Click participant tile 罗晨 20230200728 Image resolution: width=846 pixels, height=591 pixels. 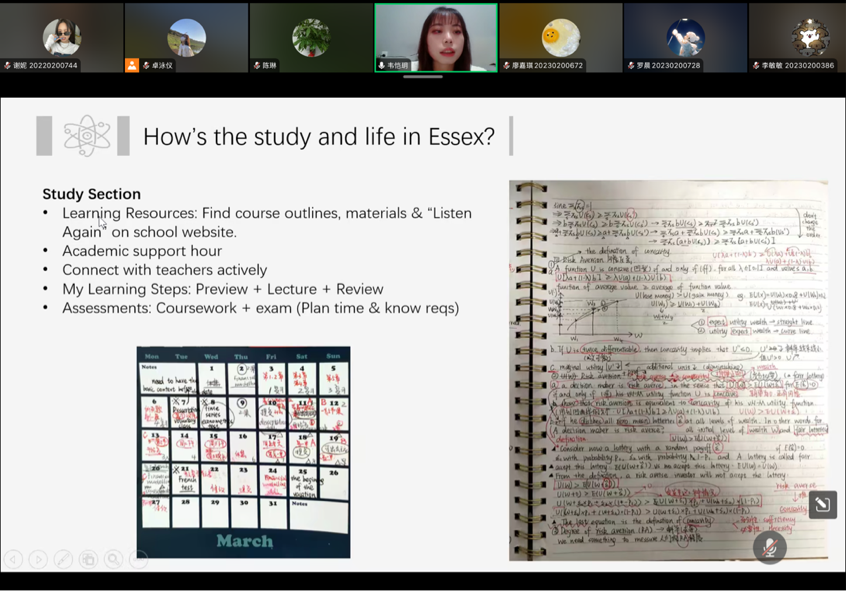tap(685, 37)
